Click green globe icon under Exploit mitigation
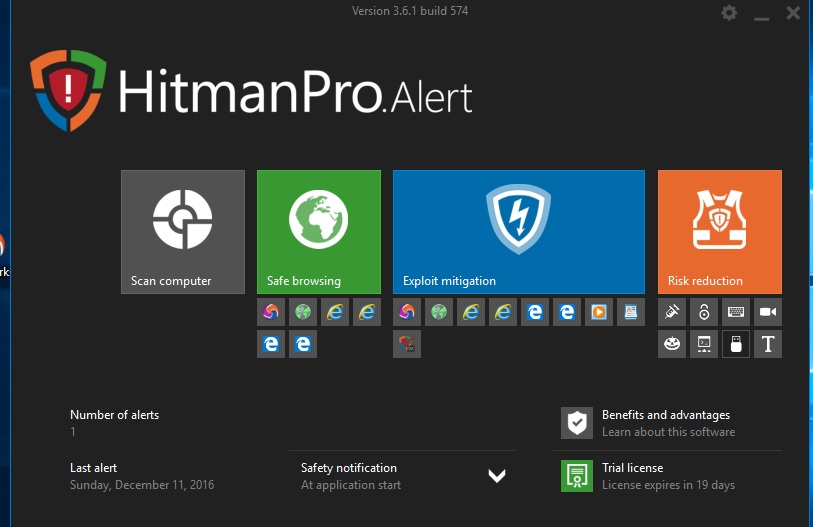 [439, 312]
